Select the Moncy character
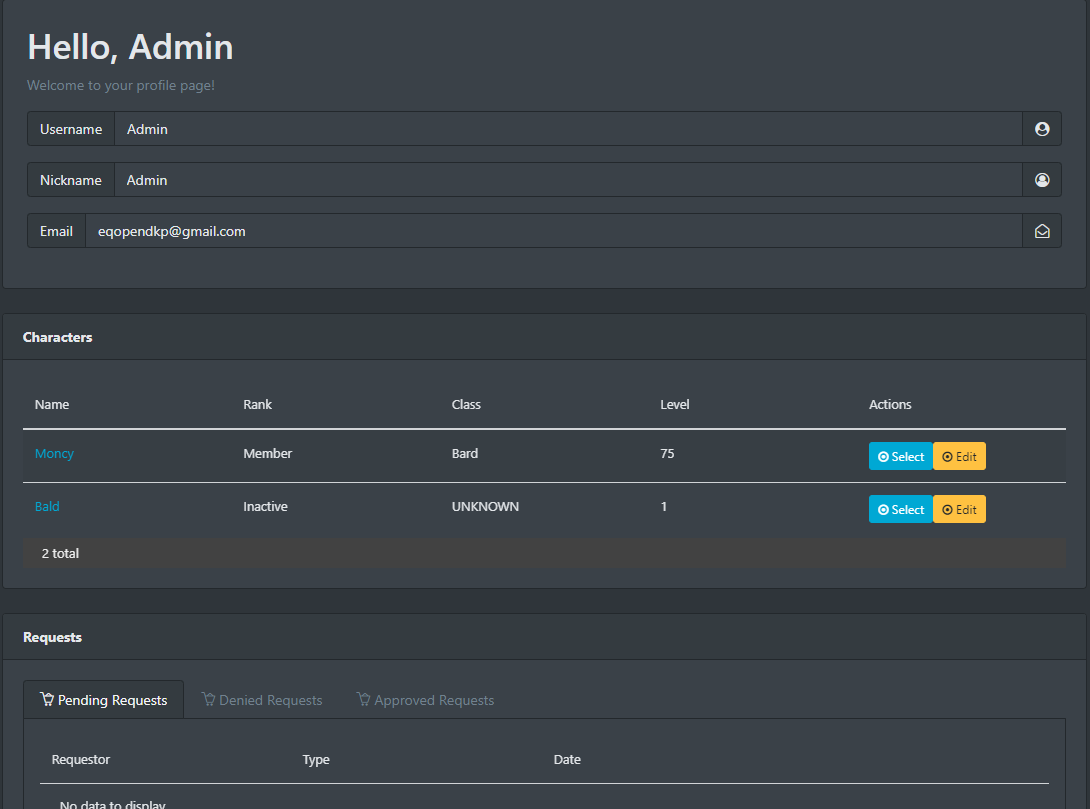This screenshot has width=1090, height=809. tap(900, 457)
